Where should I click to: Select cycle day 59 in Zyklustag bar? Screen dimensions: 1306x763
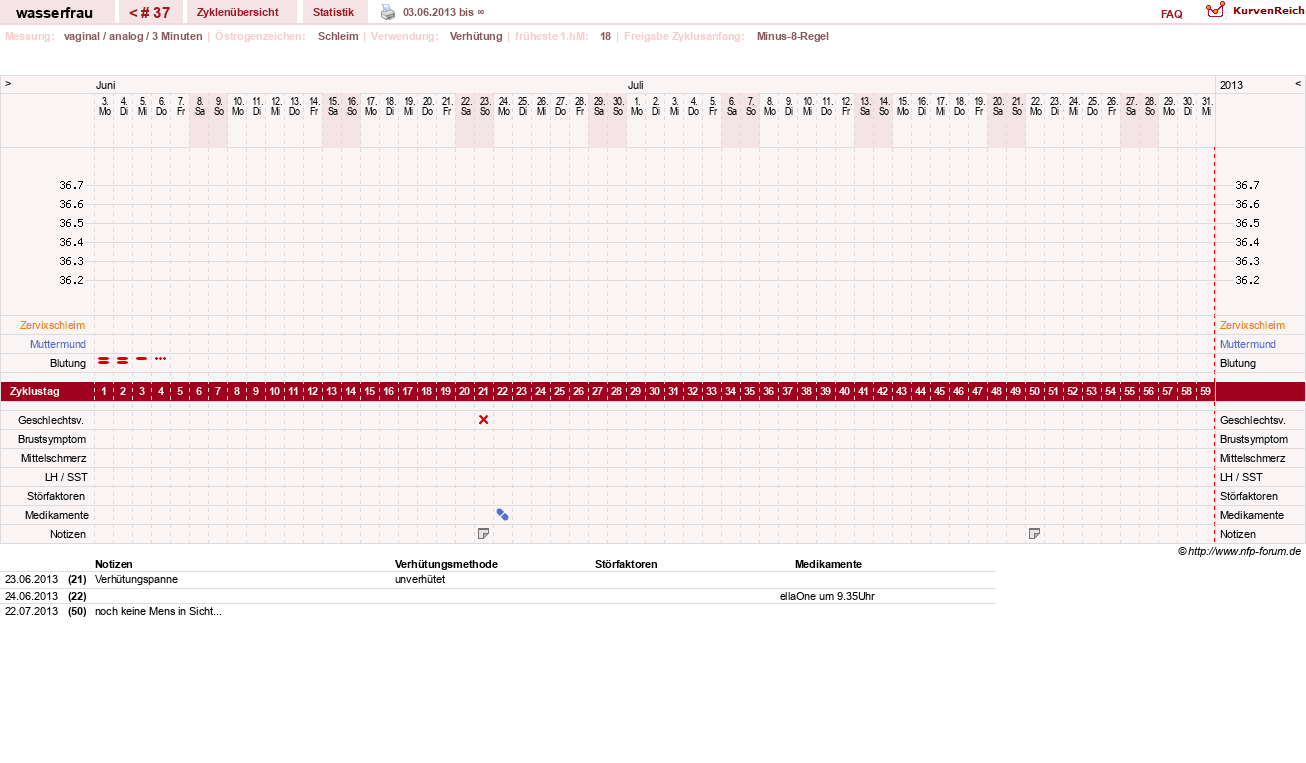pos(1206,391)
